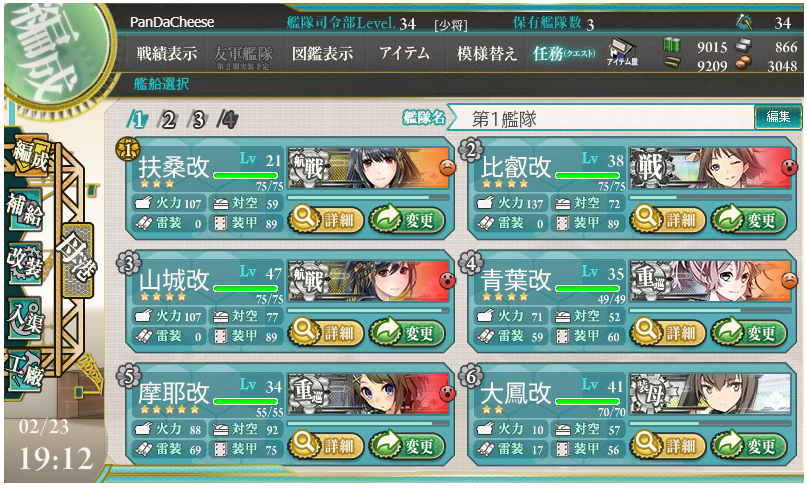The width and height of the screenshot is (807, 493).
Task: Open the 戦績表示 records menu
Action: coord(166,53)
